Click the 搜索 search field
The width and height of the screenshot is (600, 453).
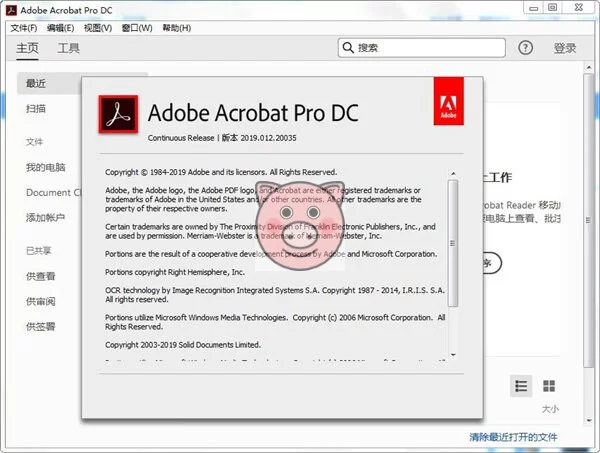click(422, 48)
